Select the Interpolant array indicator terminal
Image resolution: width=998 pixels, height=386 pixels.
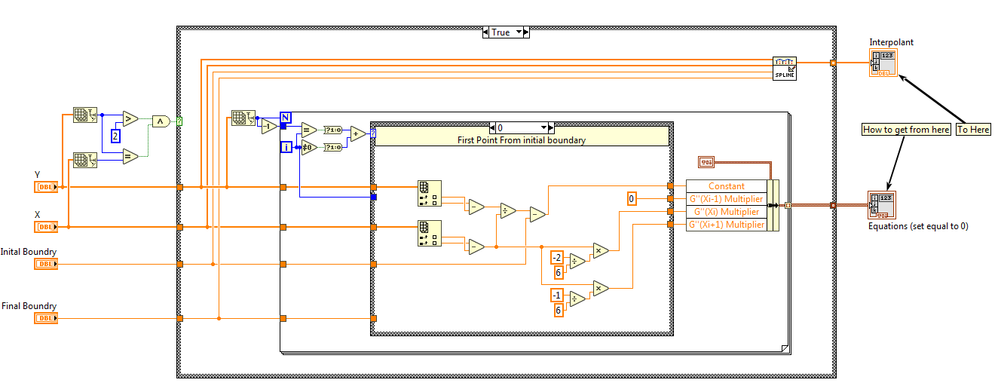(883, 63)
